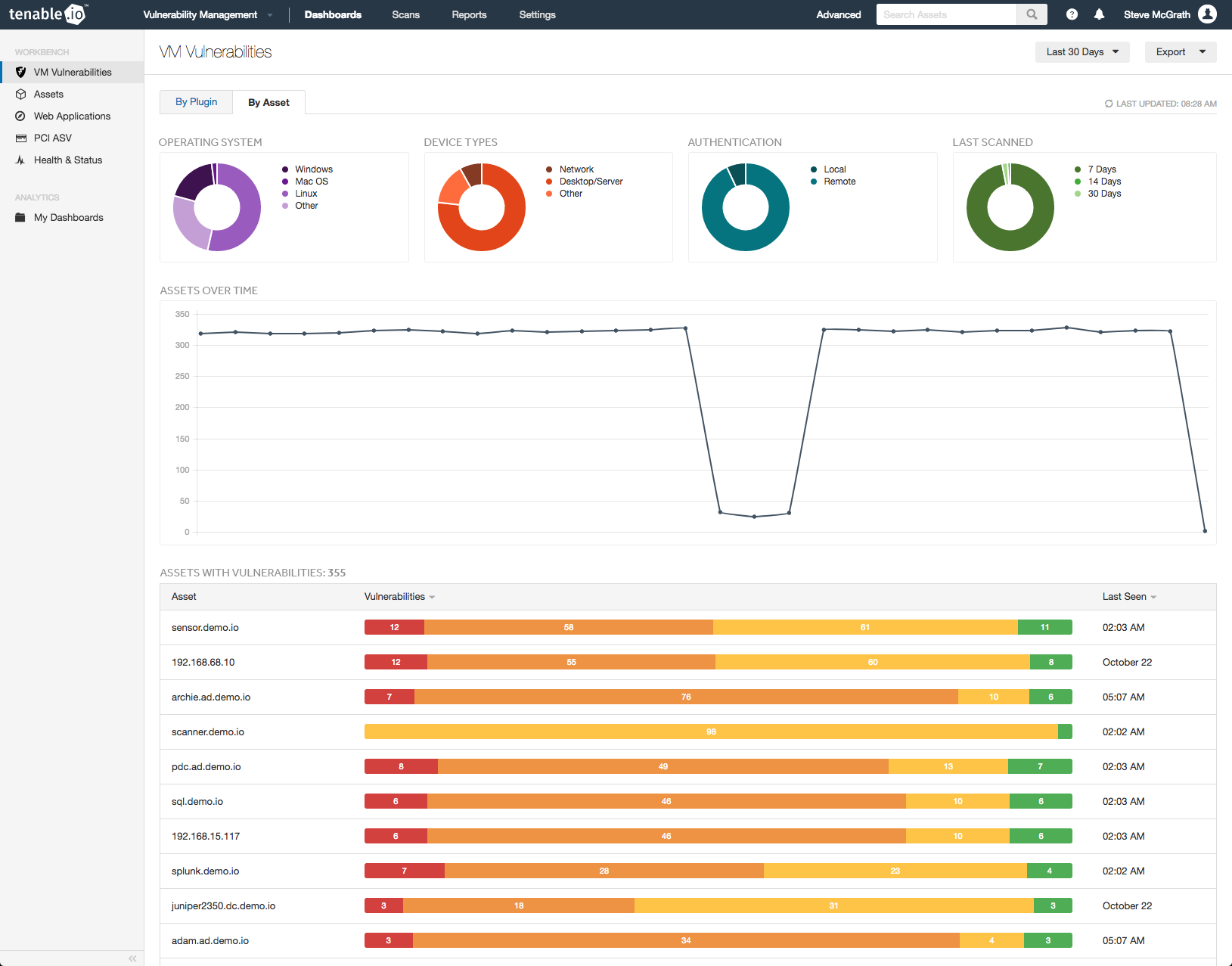Toggle Mac OS legend entry
Viewport: 1232px width, 966px height.
tap(305, 182)
